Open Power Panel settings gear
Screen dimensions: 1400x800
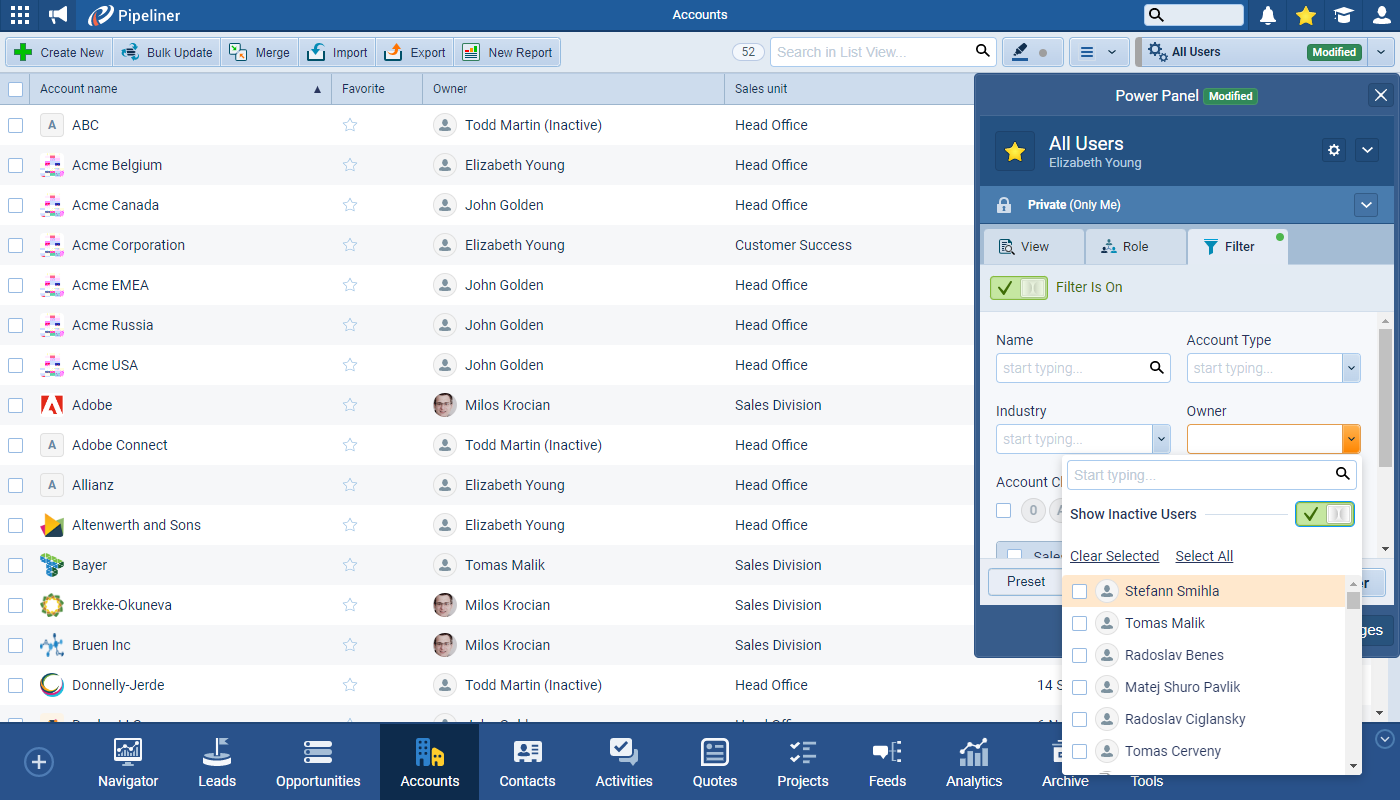1333,150
